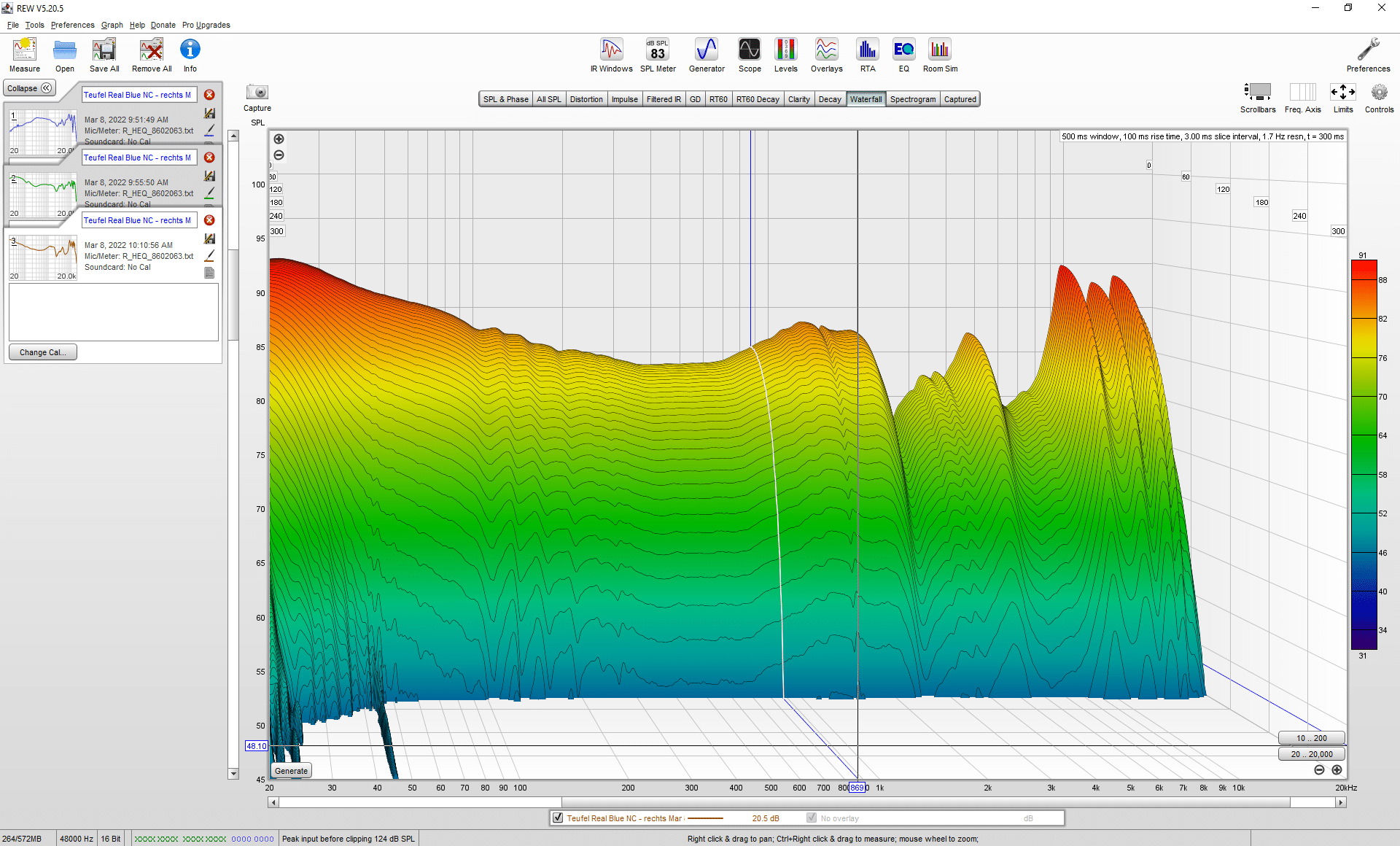This screenshot has width=1400, height=846.
Task: Click the Change Cal... button
Action: [42, 352]
